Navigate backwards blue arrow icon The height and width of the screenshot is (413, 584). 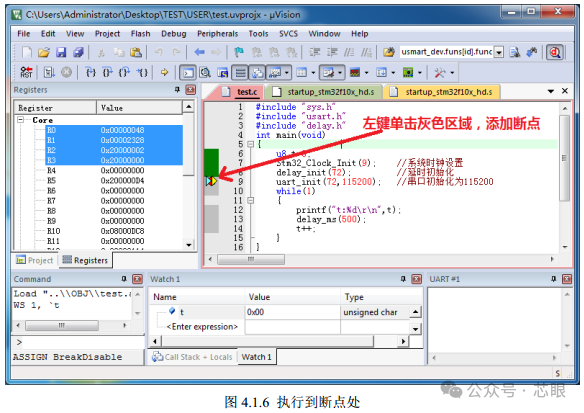200,52
